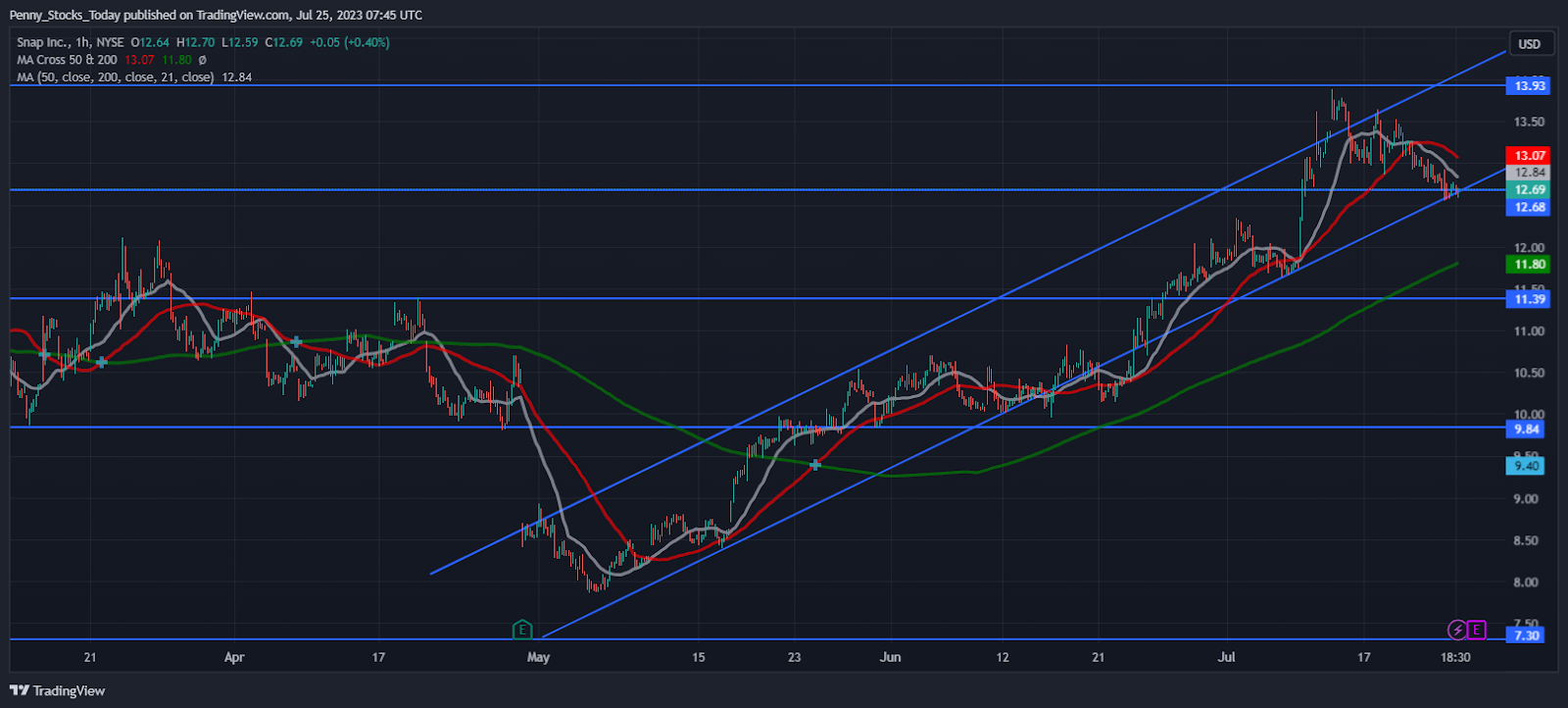Viewport: 1568px width, 708px height.
Task: Click the 13.50 tick on the price axis
Action: [1529, 123]
